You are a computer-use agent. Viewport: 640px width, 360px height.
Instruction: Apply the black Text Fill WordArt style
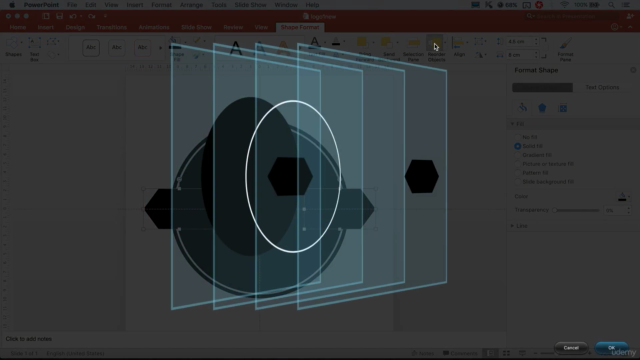tap(236, 49)
